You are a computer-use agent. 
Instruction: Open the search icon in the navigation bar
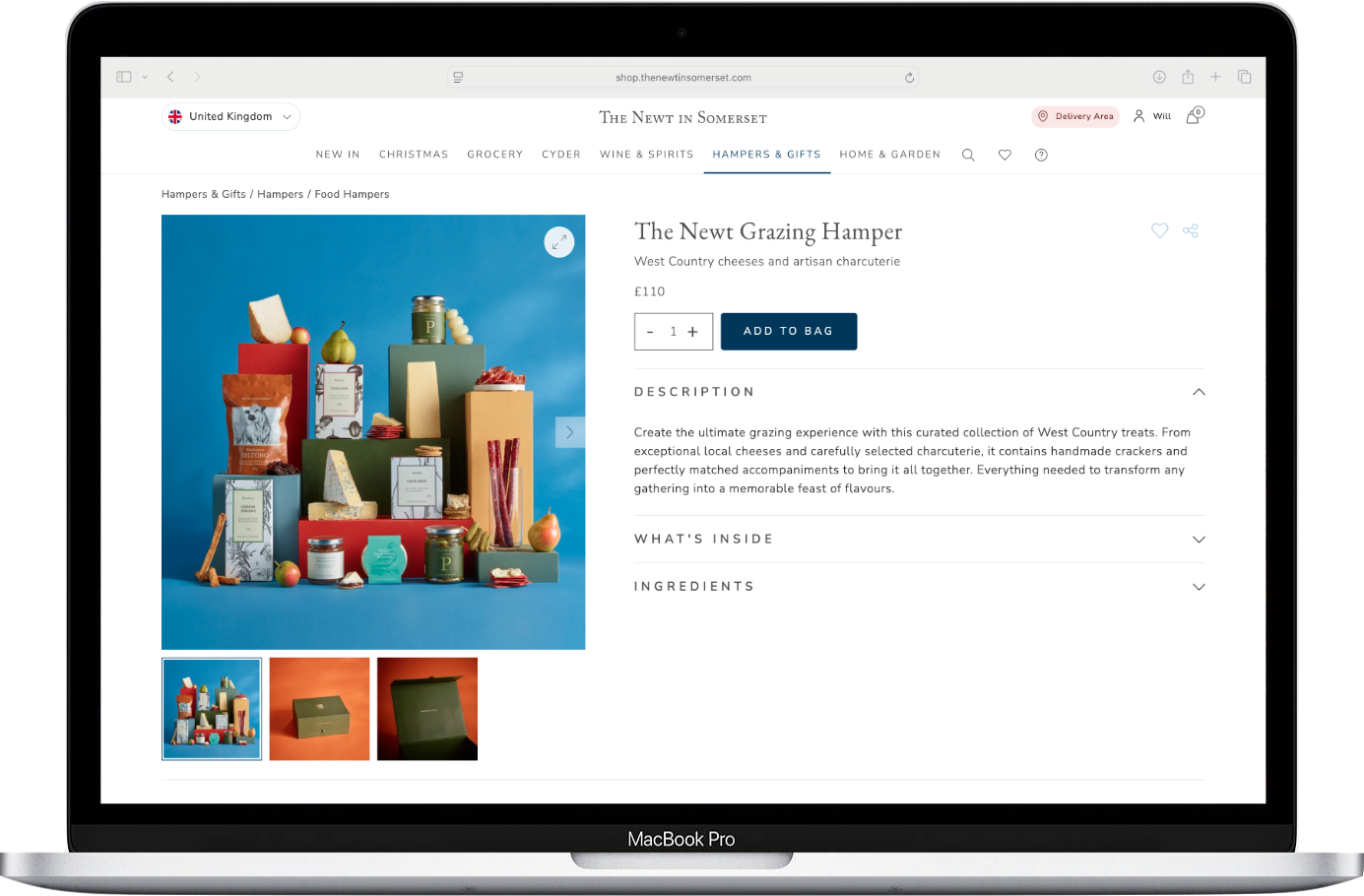pyautogui.click(x=968, y=155)
